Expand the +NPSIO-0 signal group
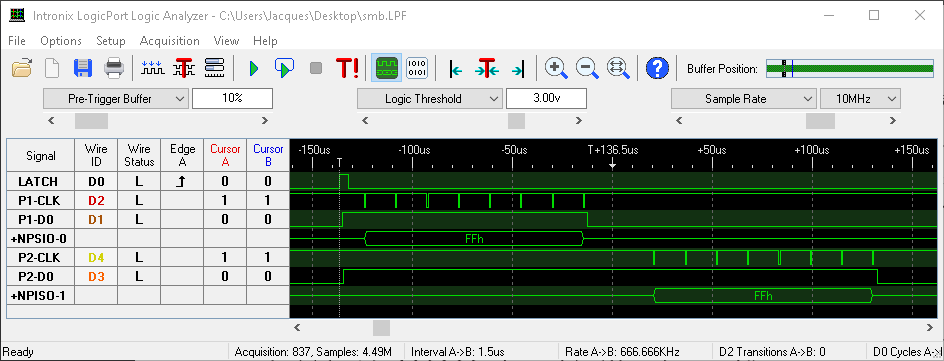Image resolution: width=944 pixels, height=361 pixels. pyautogui.click(x=40, y=239)
